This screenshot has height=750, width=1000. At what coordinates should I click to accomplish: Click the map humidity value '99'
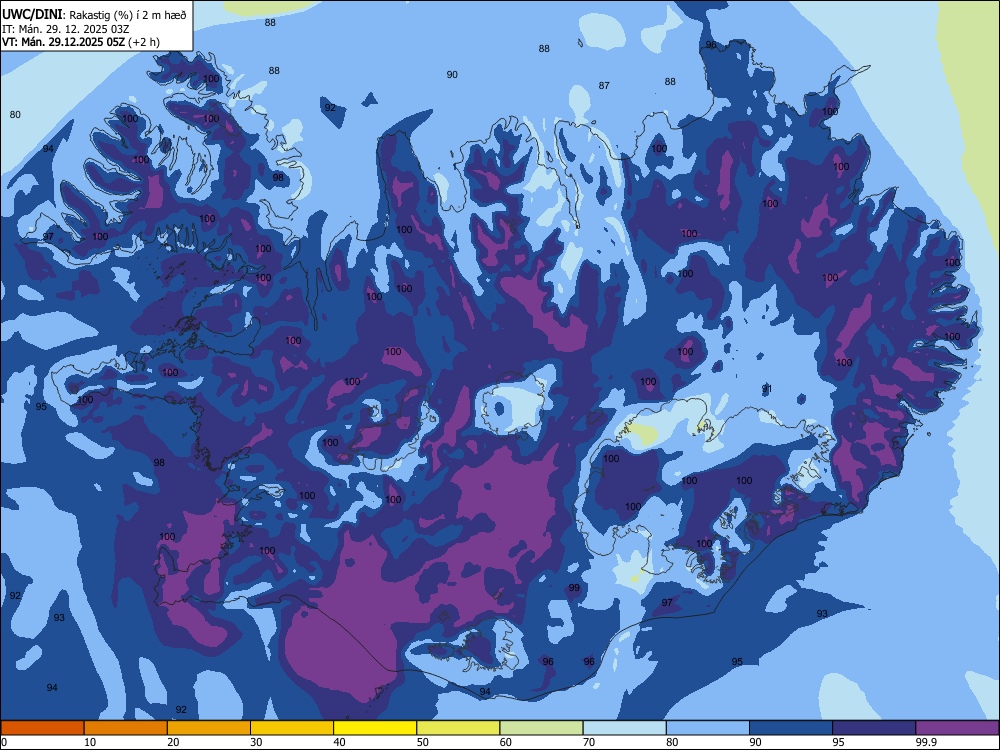coord(574,588)
